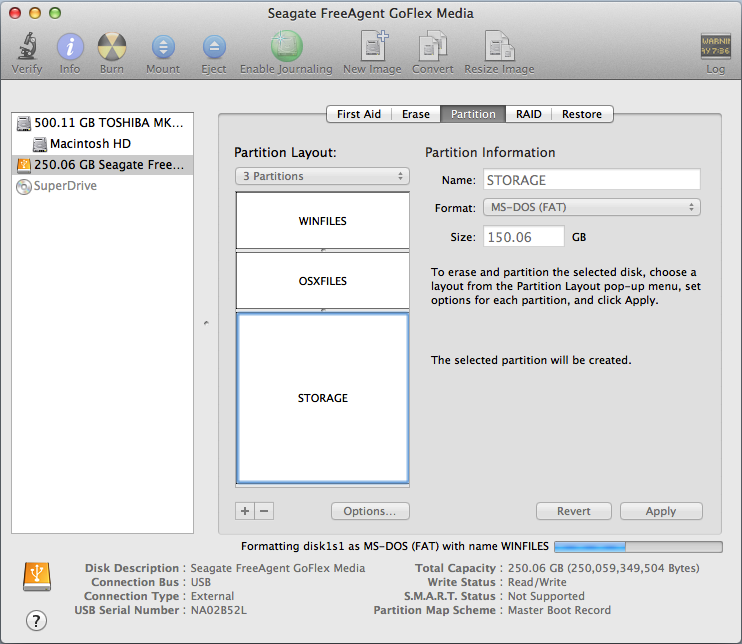Screen dimensions: 742x644
Task: Select Macintosh HD in the sidebar
Action: point(90,144)
